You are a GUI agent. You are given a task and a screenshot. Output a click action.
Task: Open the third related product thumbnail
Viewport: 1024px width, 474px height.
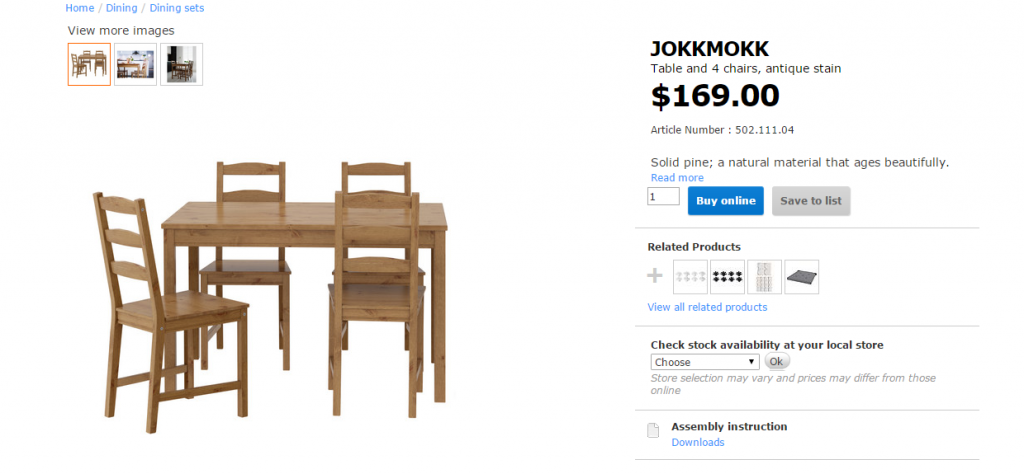(764, 277)
